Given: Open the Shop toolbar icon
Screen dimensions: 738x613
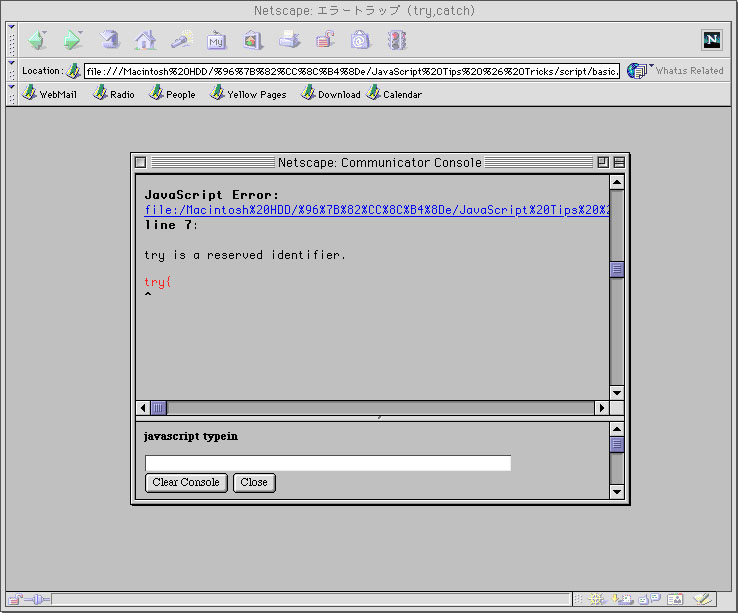Looking at the screenshot, I should point(360,40).
